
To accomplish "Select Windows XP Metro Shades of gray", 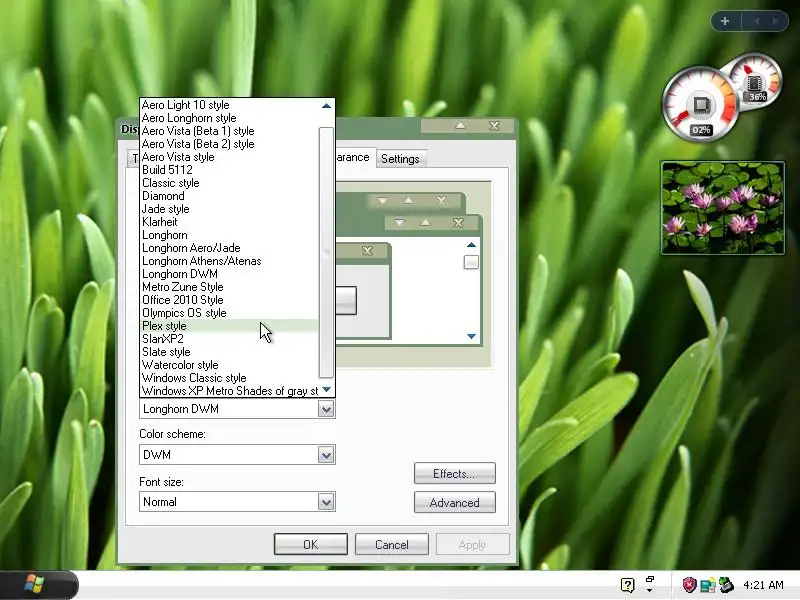I will [230, 391].
